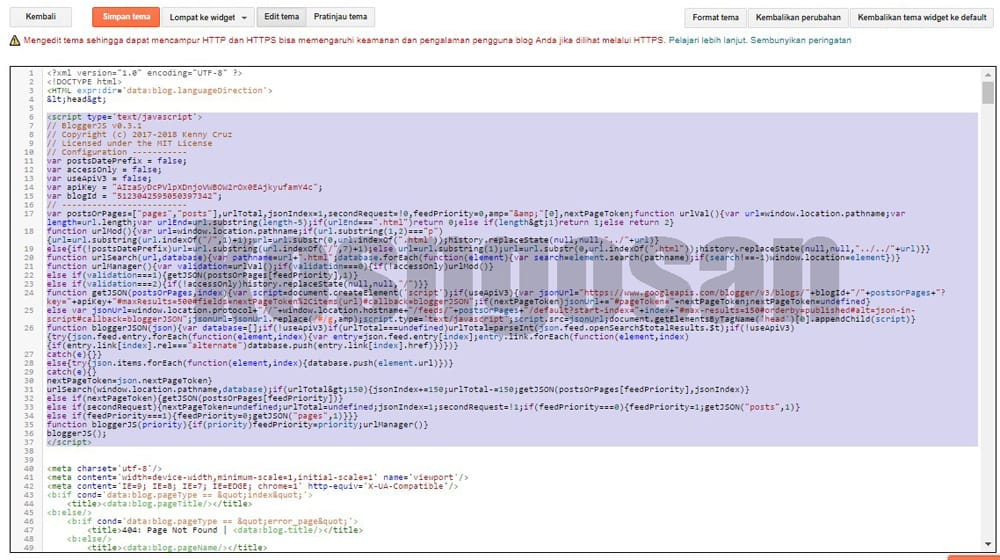Click the scrollbar up arrow
Screen dimensions: 1000x560
pos(988,75)
